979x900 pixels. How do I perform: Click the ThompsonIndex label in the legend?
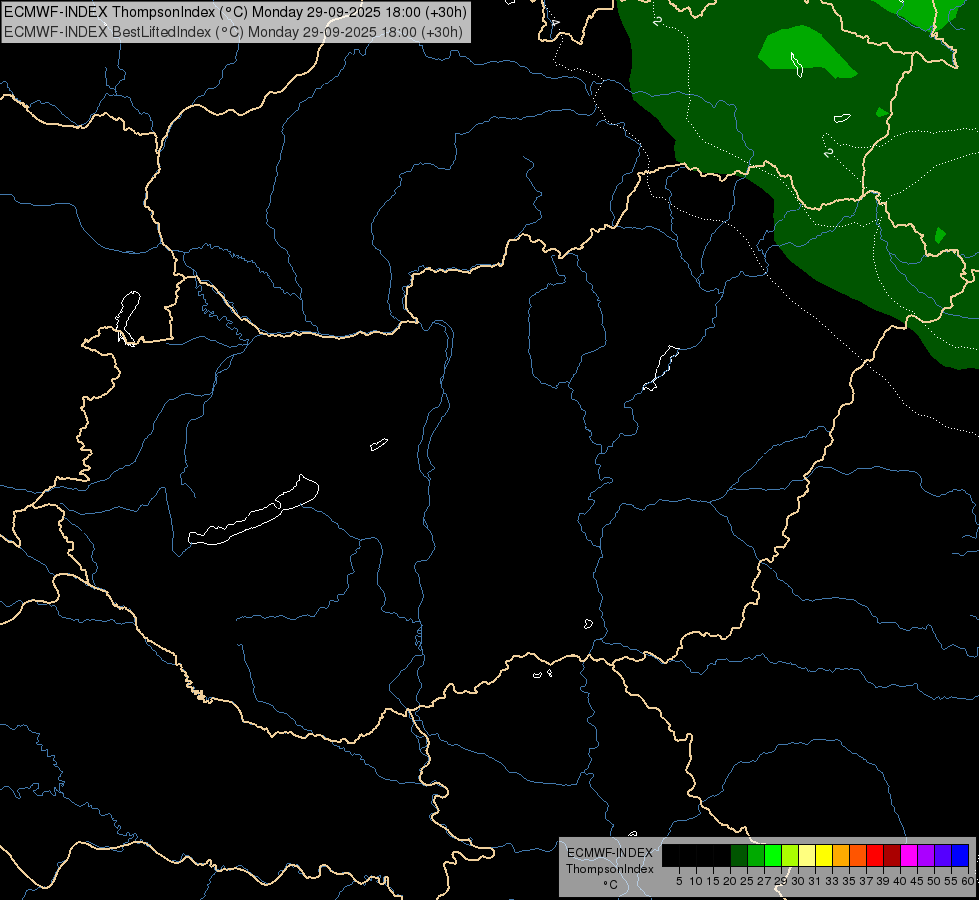tap(609, 869)
